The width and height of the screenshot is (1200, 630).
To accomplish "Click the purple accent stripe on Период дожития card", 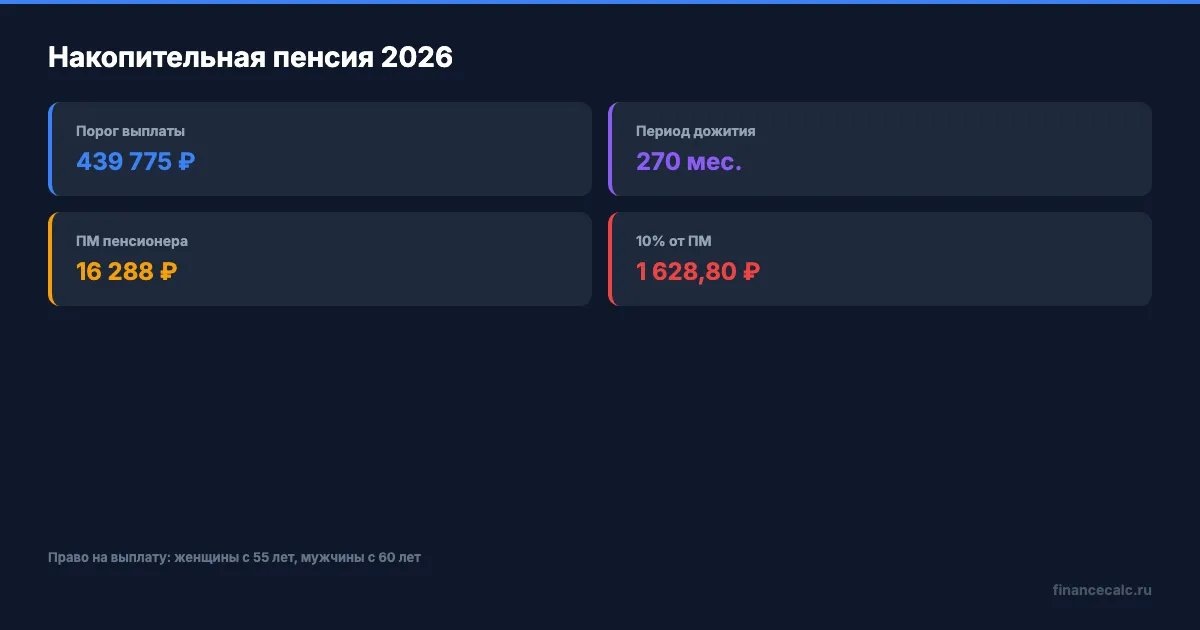I will point(610,149).
